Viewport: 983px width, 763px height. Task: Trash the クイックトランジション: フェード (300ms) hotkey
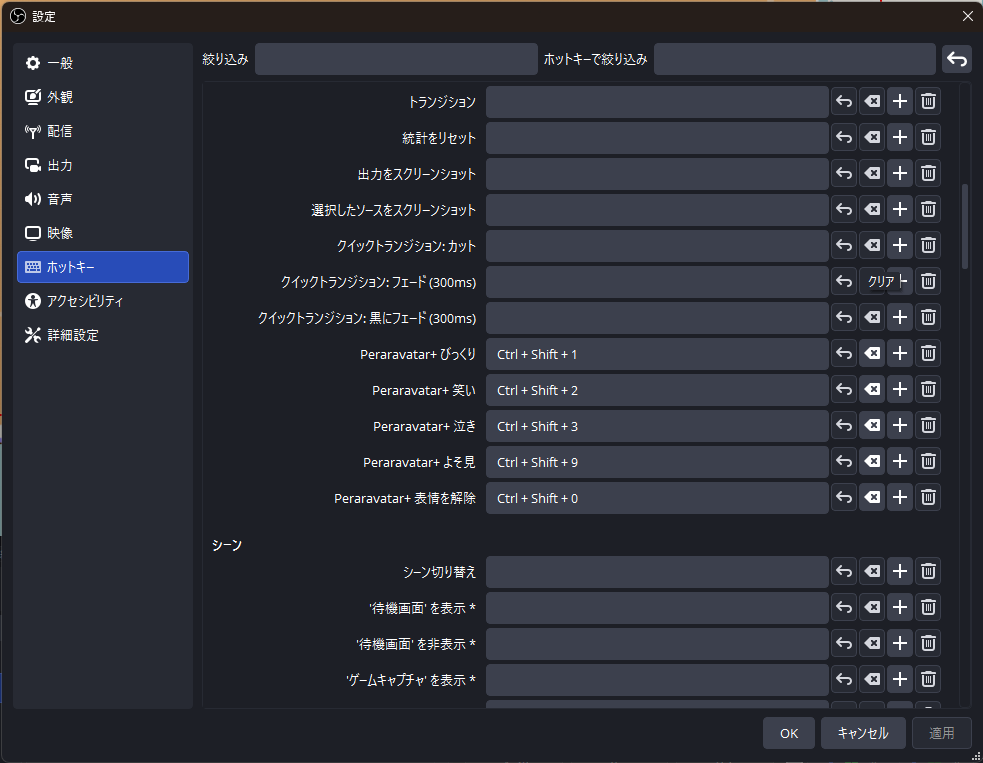(928, 282)
